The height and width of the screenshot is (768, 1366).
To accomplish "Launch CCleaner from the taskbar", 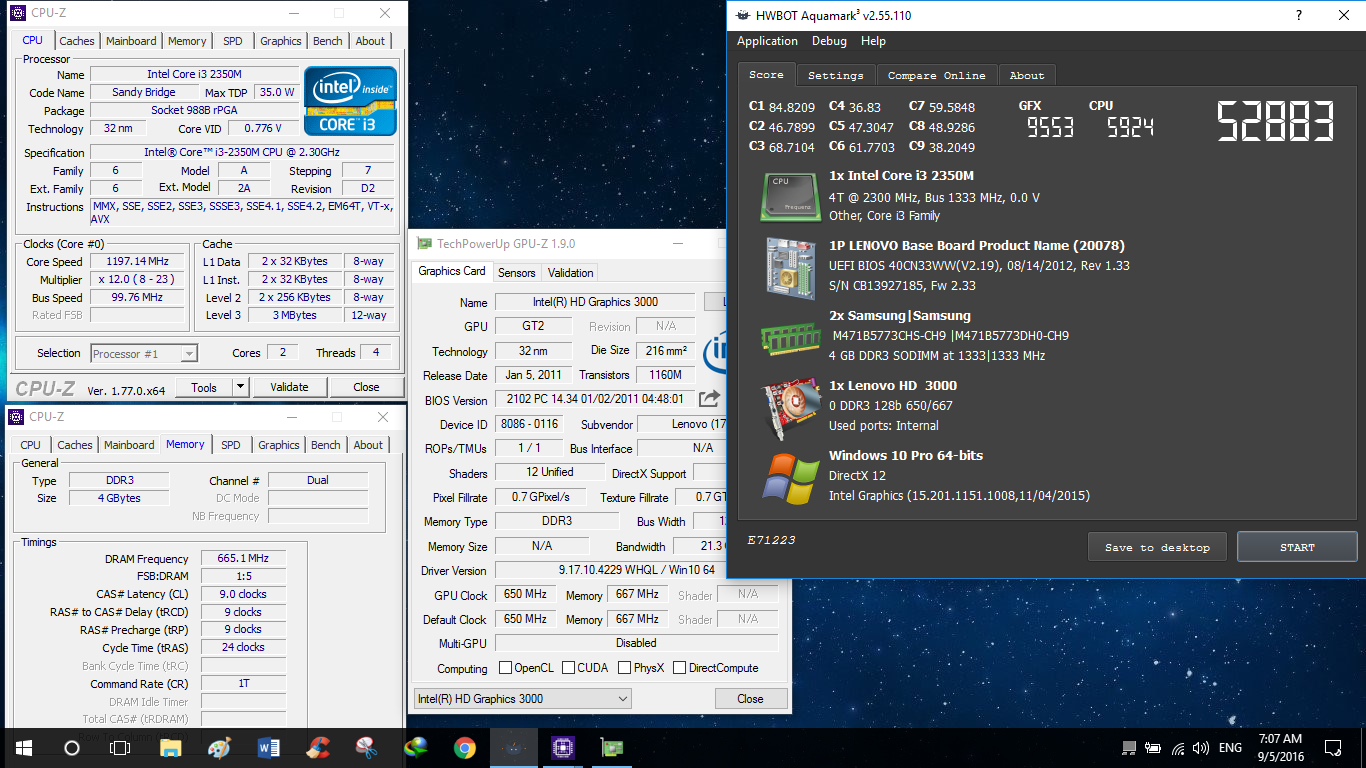I will [318, 747].
